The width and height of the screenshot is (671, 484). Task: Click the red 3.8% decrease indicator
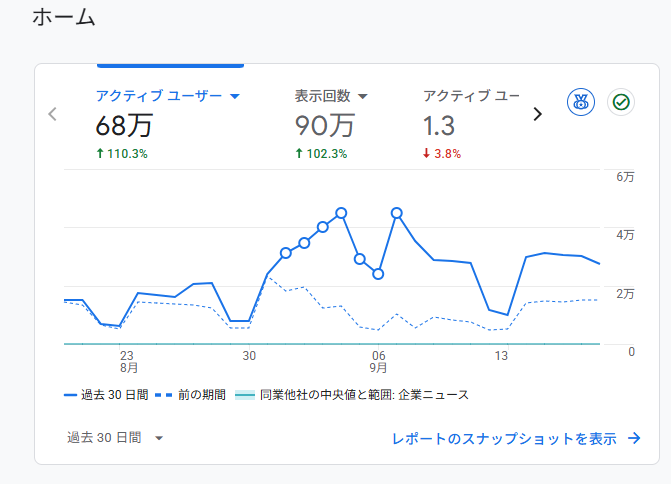coord(442,154)
